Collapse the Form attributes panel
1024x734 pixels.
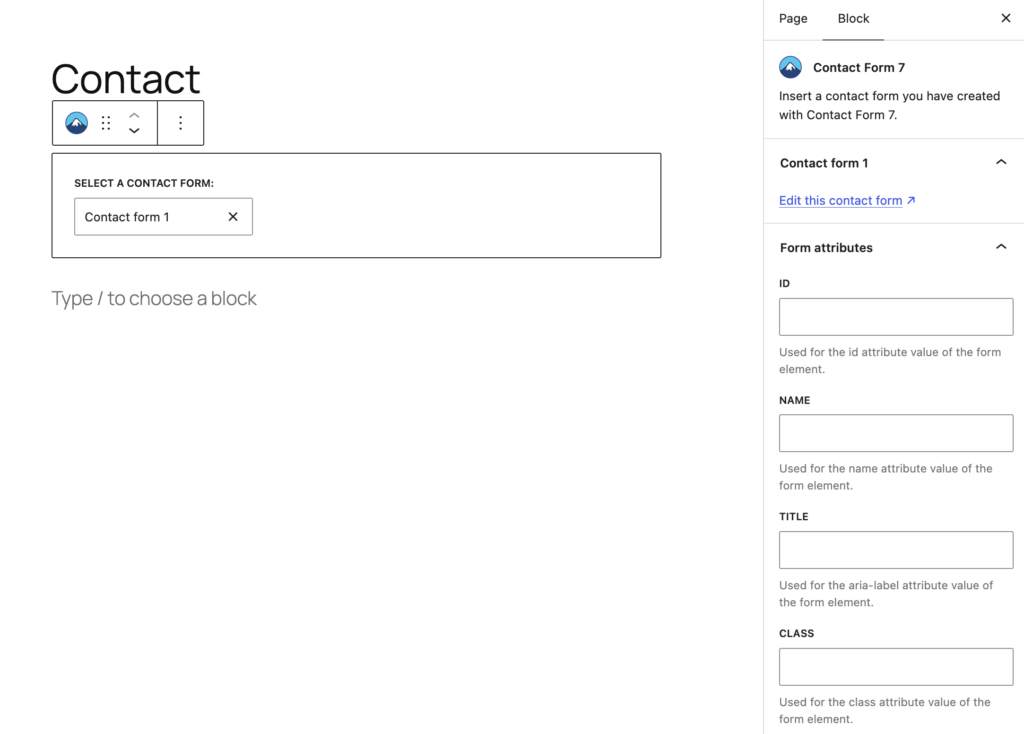1001,247
